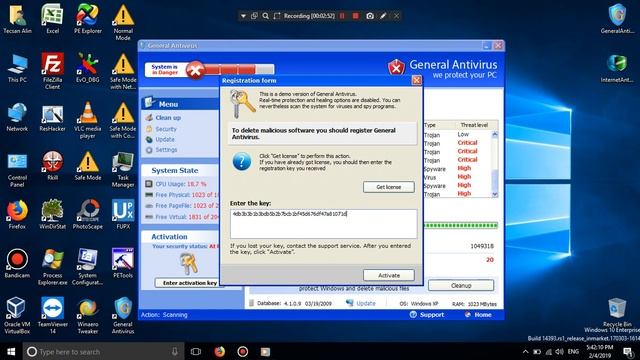Show hidden tray icons chevron

click(x=525, y=351)
